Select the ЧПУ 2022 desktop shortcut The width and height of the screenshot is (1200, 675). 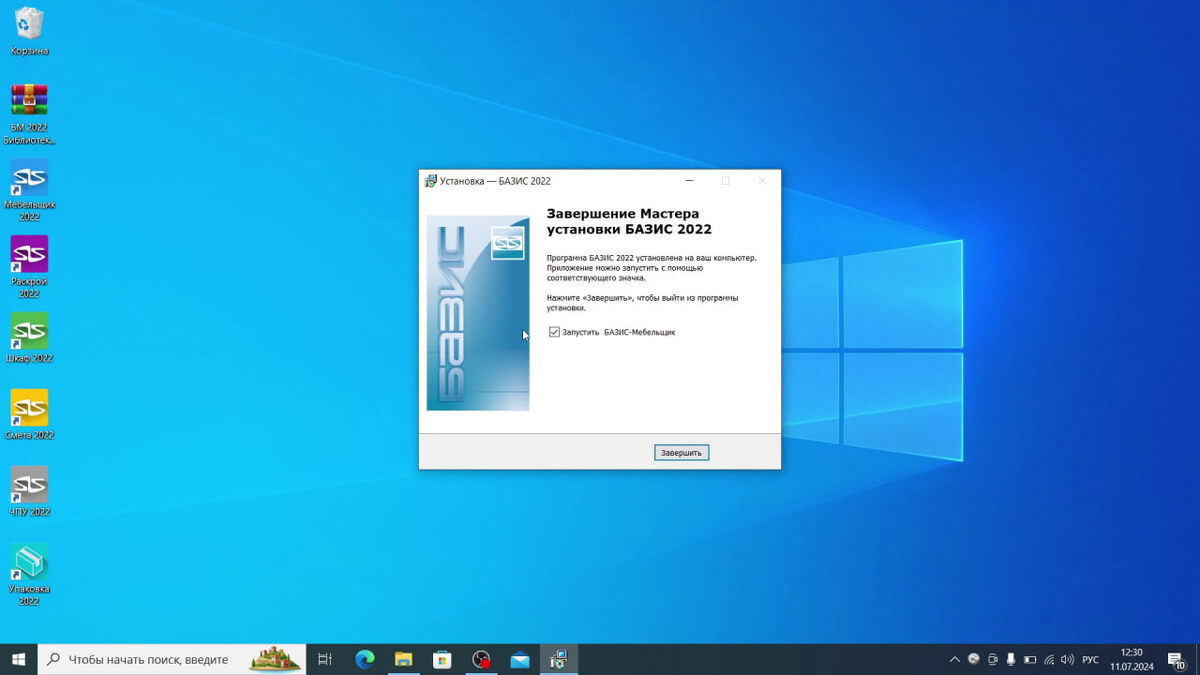pos(29,492)
